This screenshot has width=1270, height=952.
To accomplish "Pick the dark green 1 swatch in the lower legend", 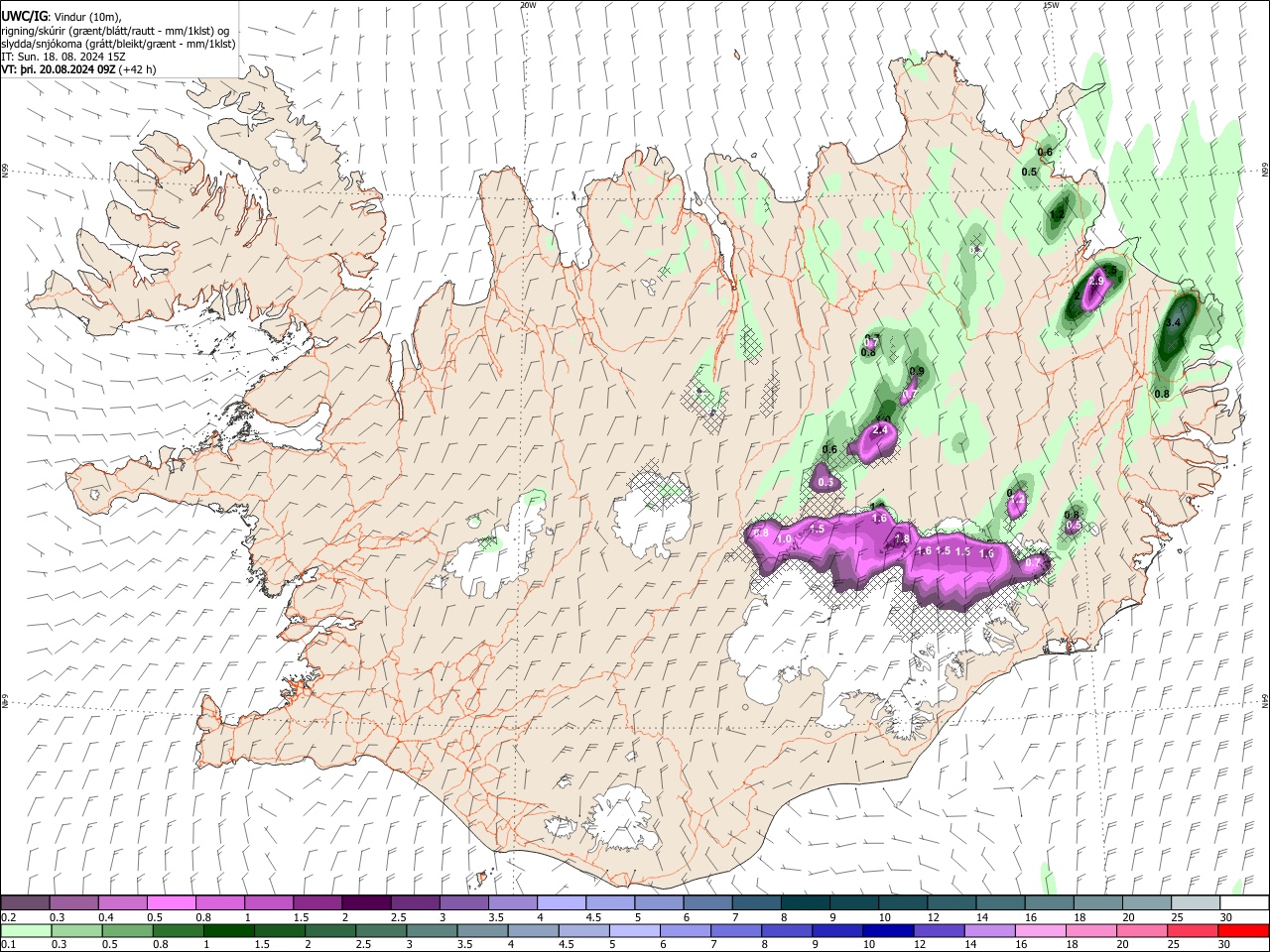I will (228, 930).
